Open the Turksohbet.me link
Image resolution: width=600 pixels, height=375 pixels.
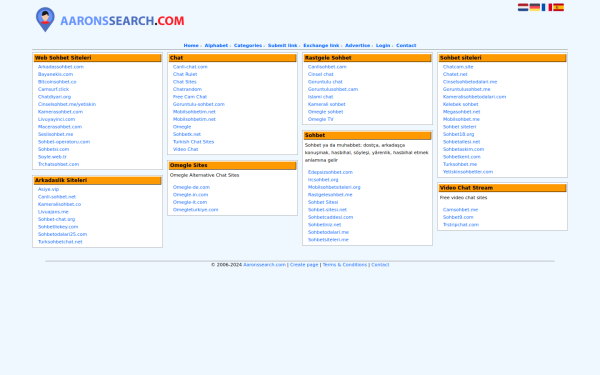pos(460,164)
